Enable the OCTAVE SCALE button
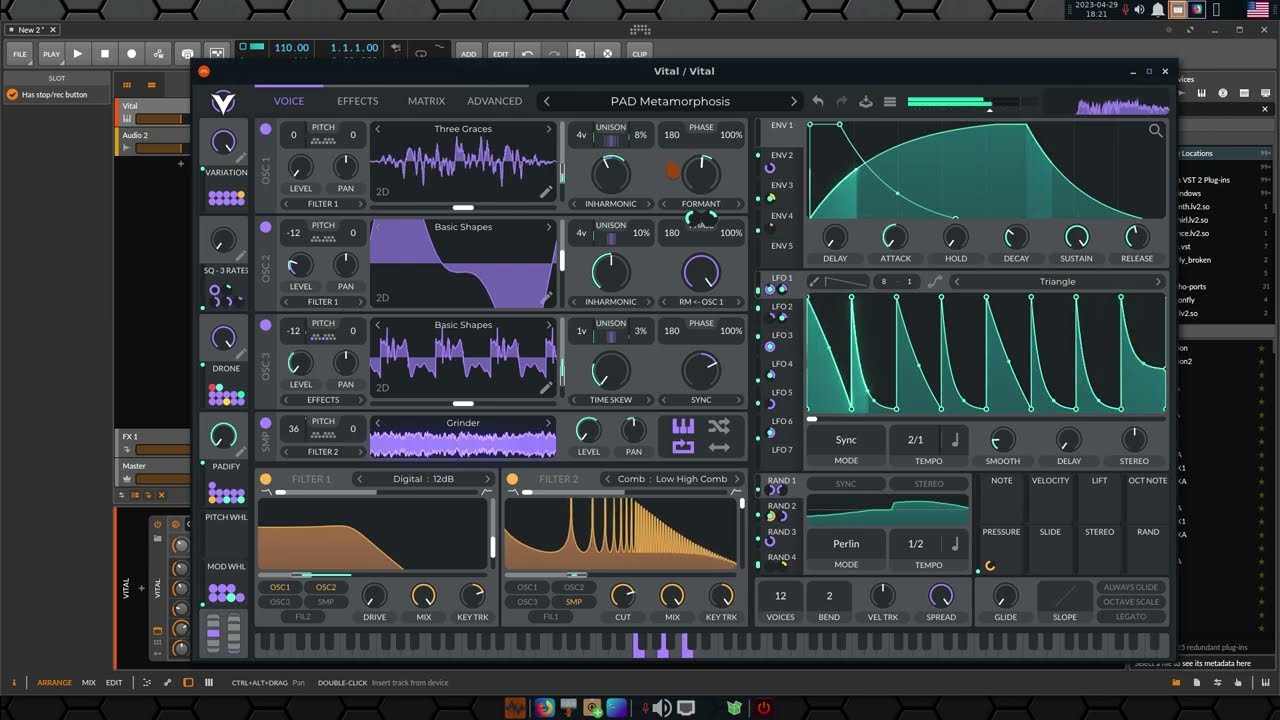The image size is (1280, 720). [1131, 602]
